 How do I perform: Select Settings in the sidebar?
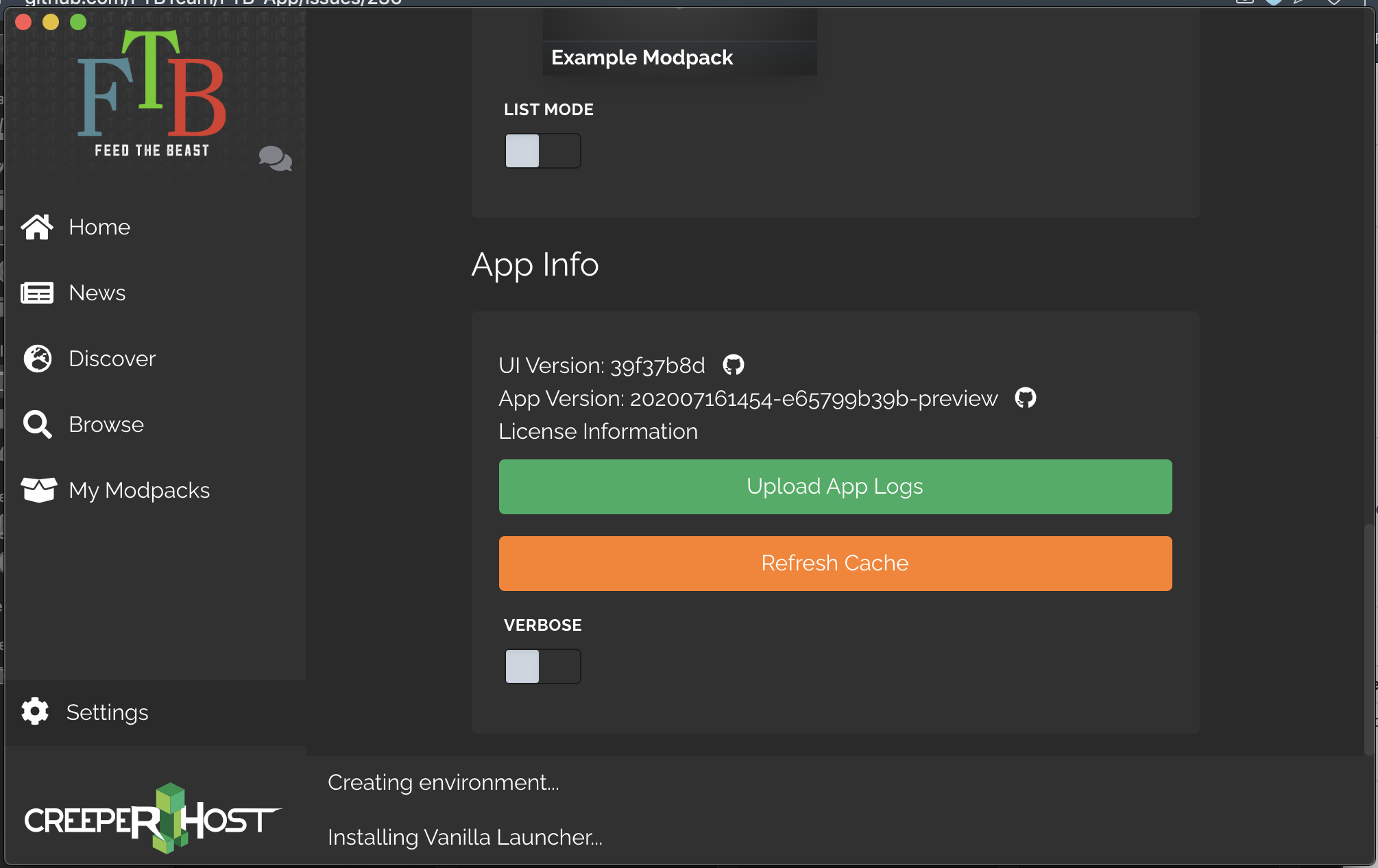(156, 712)
